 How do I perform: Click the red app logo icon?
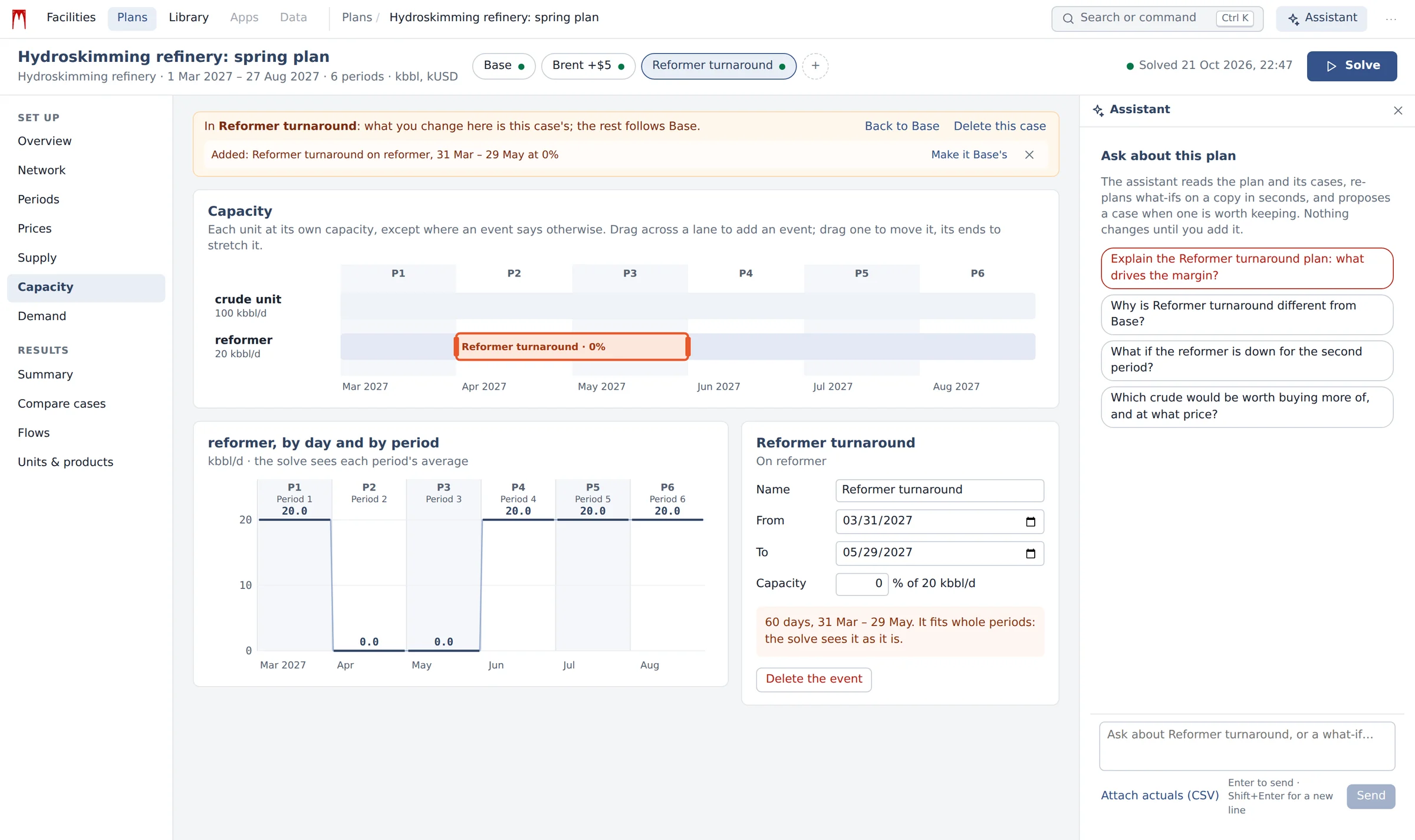(x=19, y=18)
